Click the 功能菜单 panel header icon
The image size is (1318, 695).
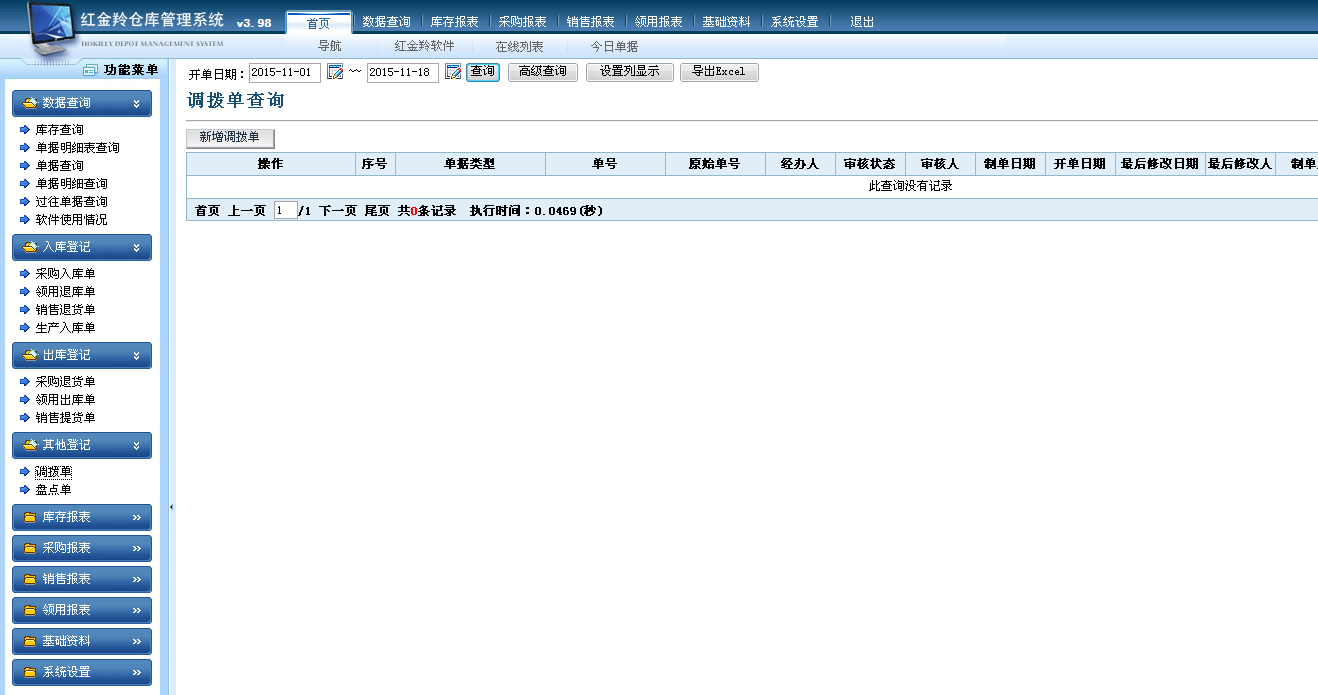click(x=90, y=70)
